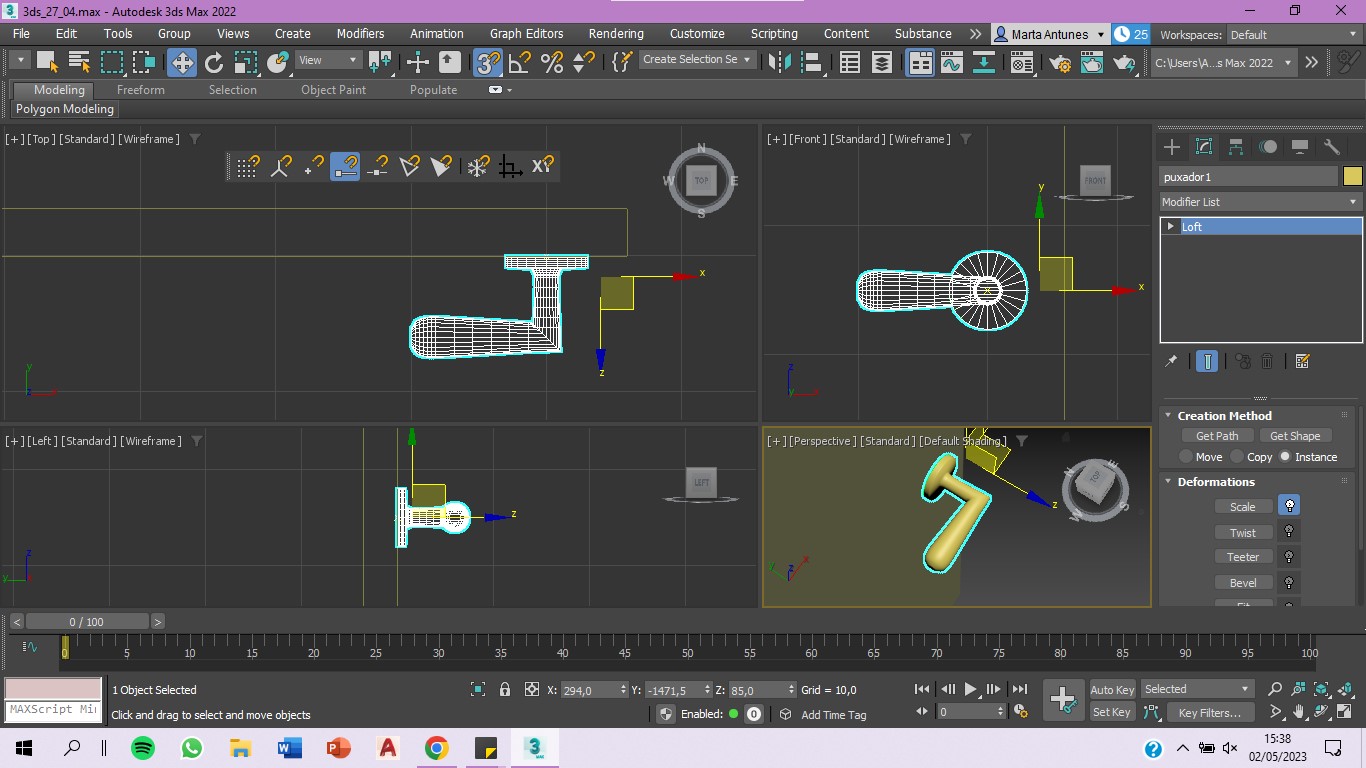
Task: Activate the Select and Rotate tool
Action: pos(214,62)
